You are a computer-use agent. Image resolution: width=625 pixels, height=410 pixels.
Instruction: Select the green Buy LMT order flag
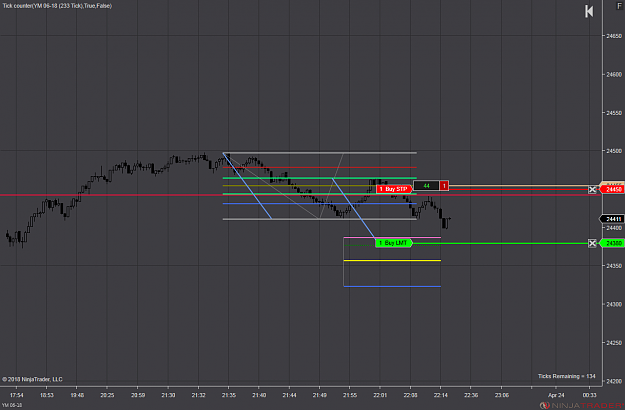coord(394,243)
